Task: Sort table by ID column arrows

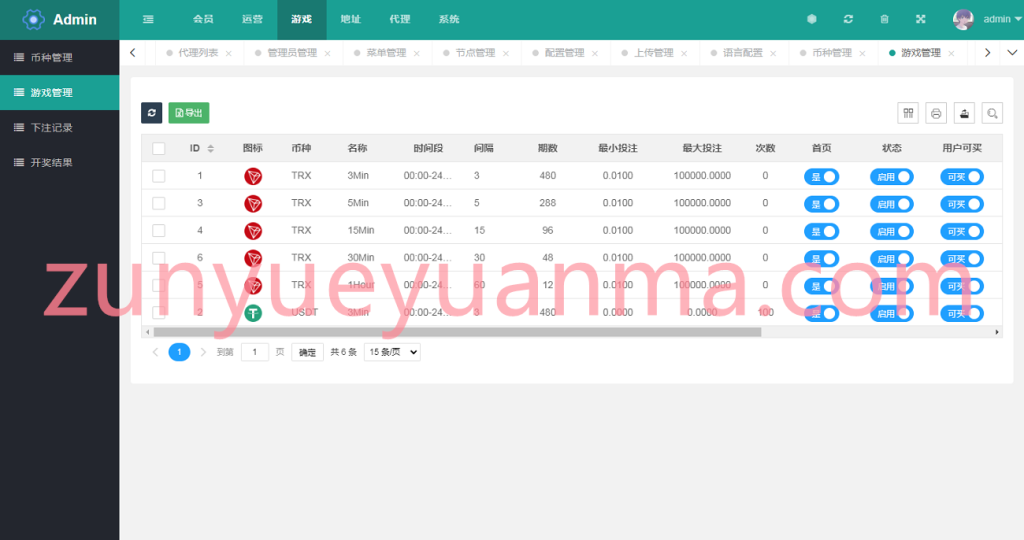Action: (x=210, y=149)
